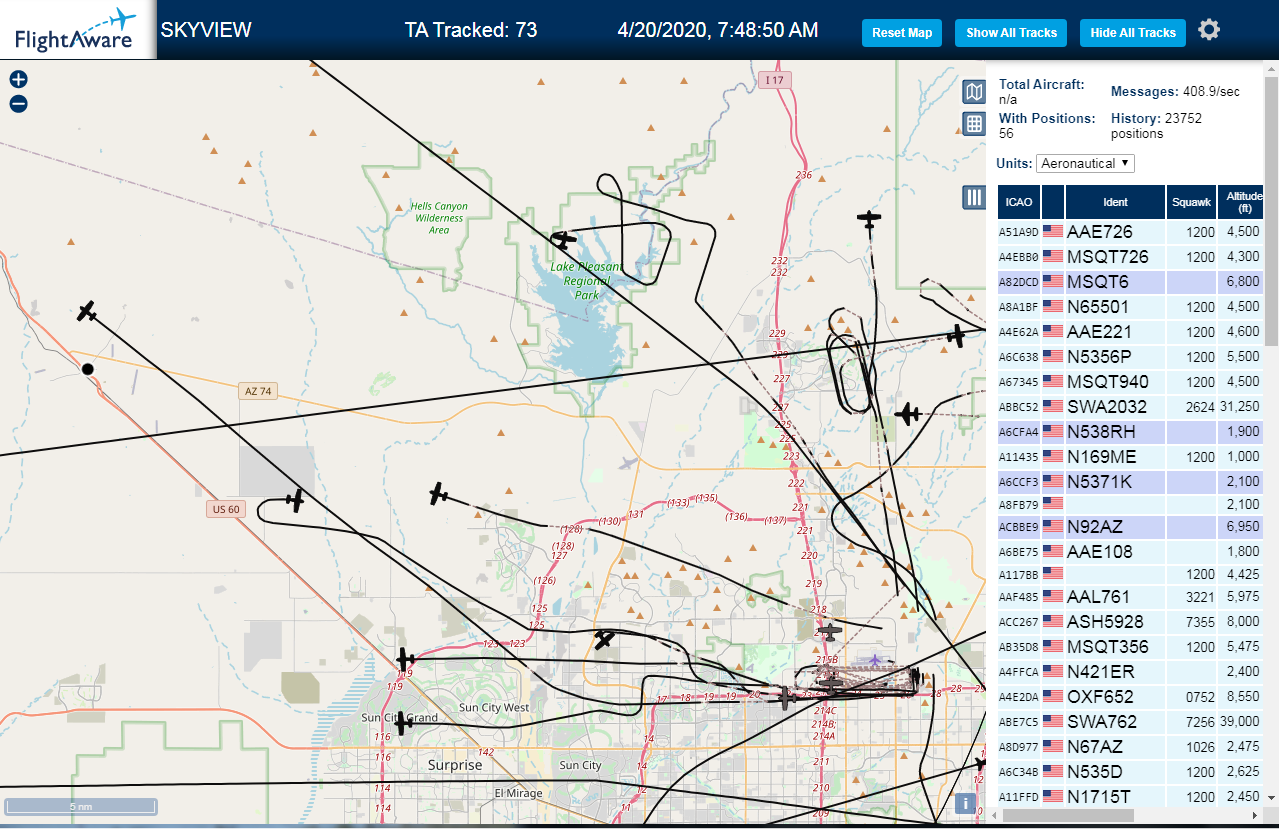Click the US flag in the SWA2032 row
Viewport: 1279px width, 829px height.
[x=1053, y=407]
